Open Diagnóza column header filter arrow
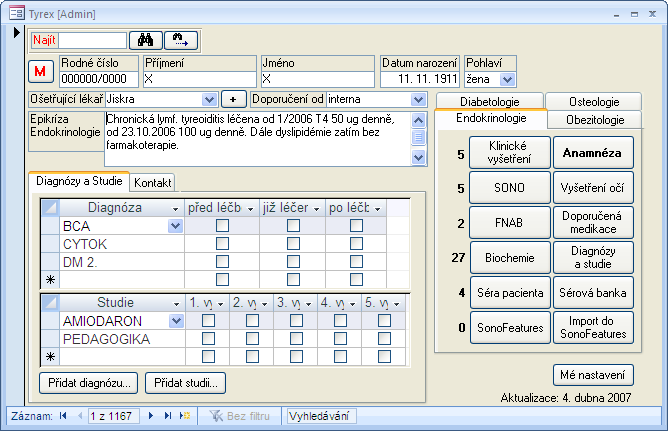 175,209
